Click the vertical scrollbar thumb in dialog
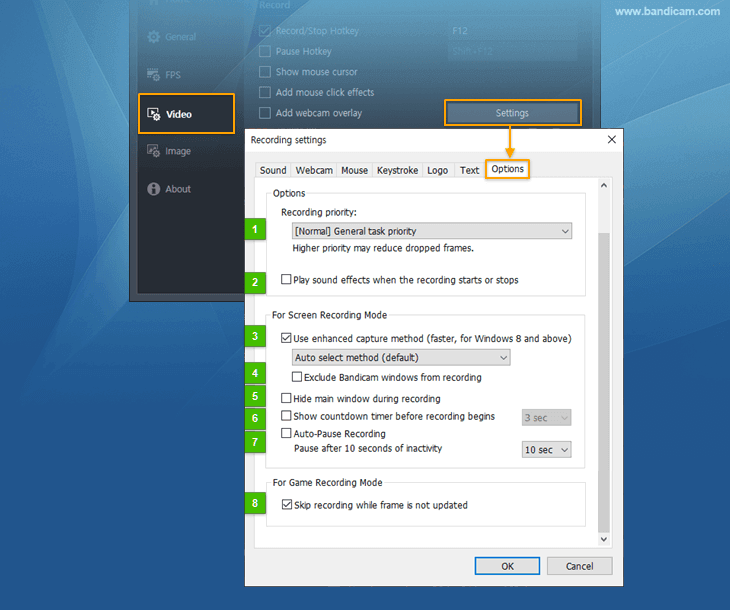The height and width of the screenshot is (610, 730). (x=604, y=382)
